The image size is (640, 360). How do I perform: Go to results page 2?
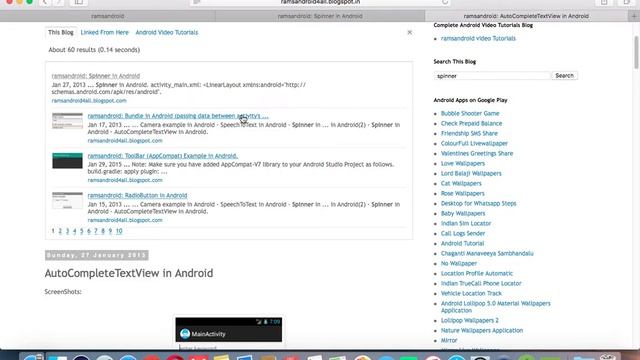60,231
